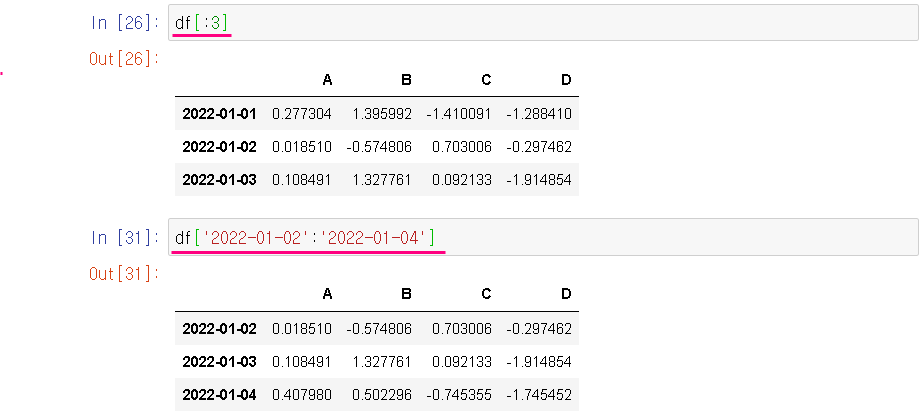The height and width of the screenshot is (418, 921).
Task: Click 0.092133 in the Out[26] table
Action: pyautogui.click(x=462, y=179)
